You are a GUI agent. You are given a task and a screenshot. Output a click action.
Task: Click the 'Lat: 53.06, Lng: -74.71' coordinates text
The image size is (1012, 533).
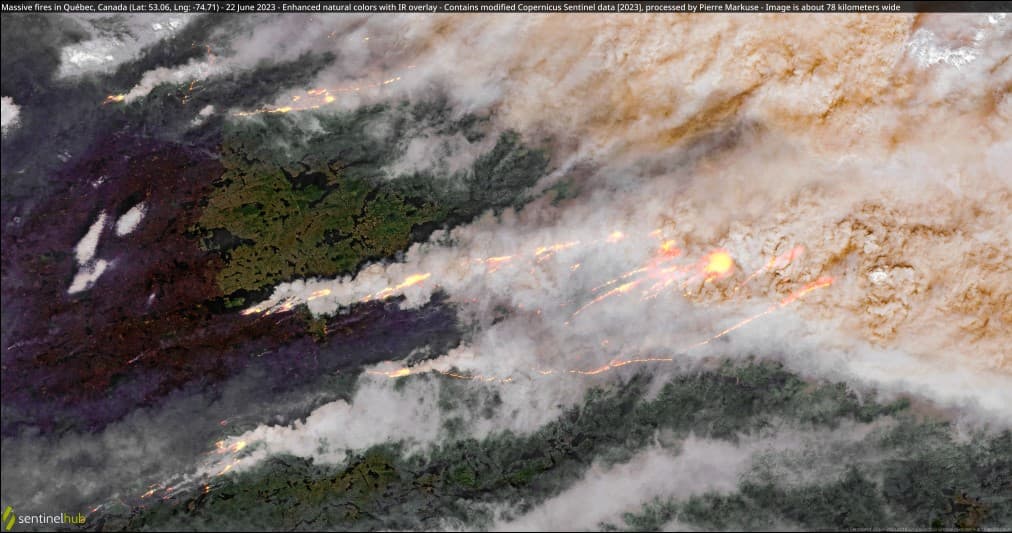pyautogui.click(x=174, y=7)
